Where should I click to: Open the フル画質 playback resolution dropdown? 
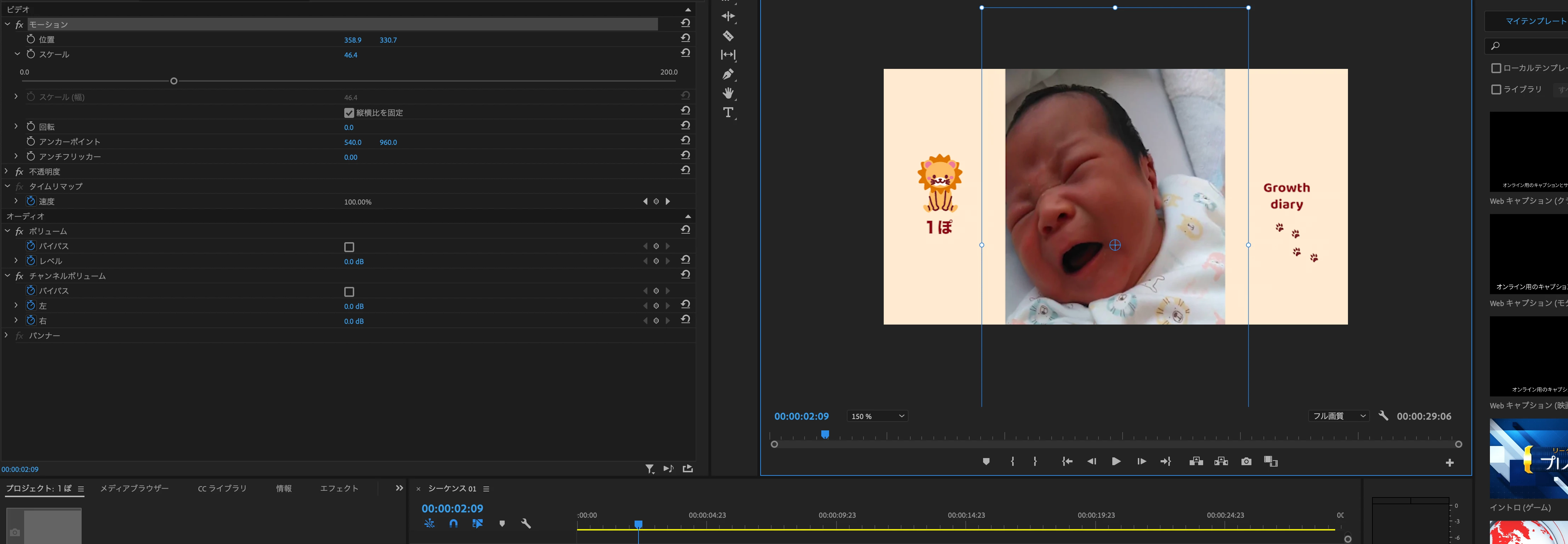[x=1338, y=416]
